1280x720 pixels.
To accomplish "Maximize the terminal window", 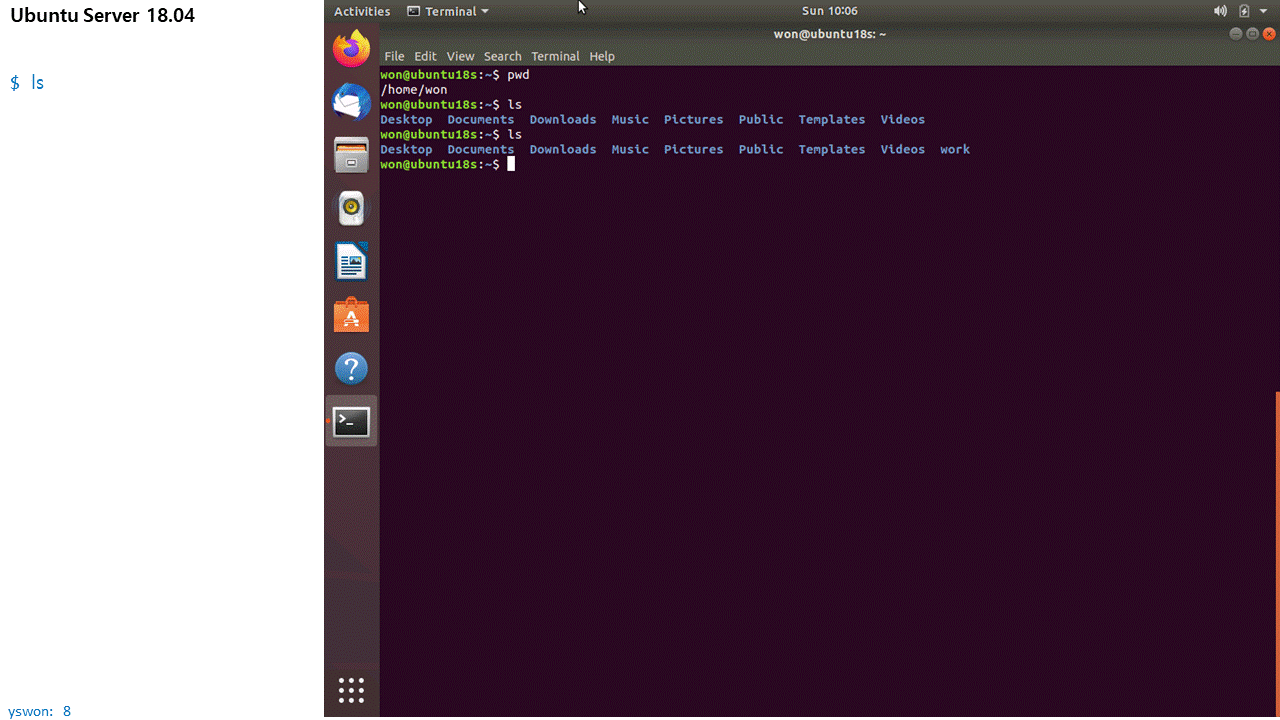I will (1252, 34).
